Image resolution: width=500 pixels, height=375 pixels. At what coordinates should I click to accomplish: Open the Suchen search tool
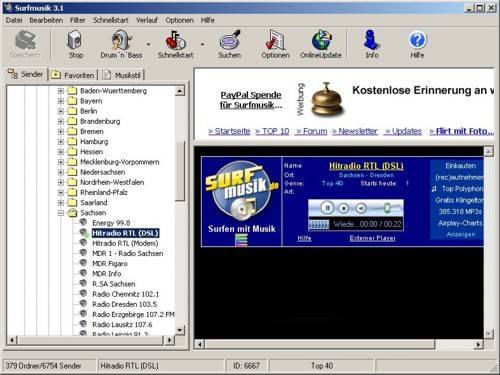pos(229,45)
